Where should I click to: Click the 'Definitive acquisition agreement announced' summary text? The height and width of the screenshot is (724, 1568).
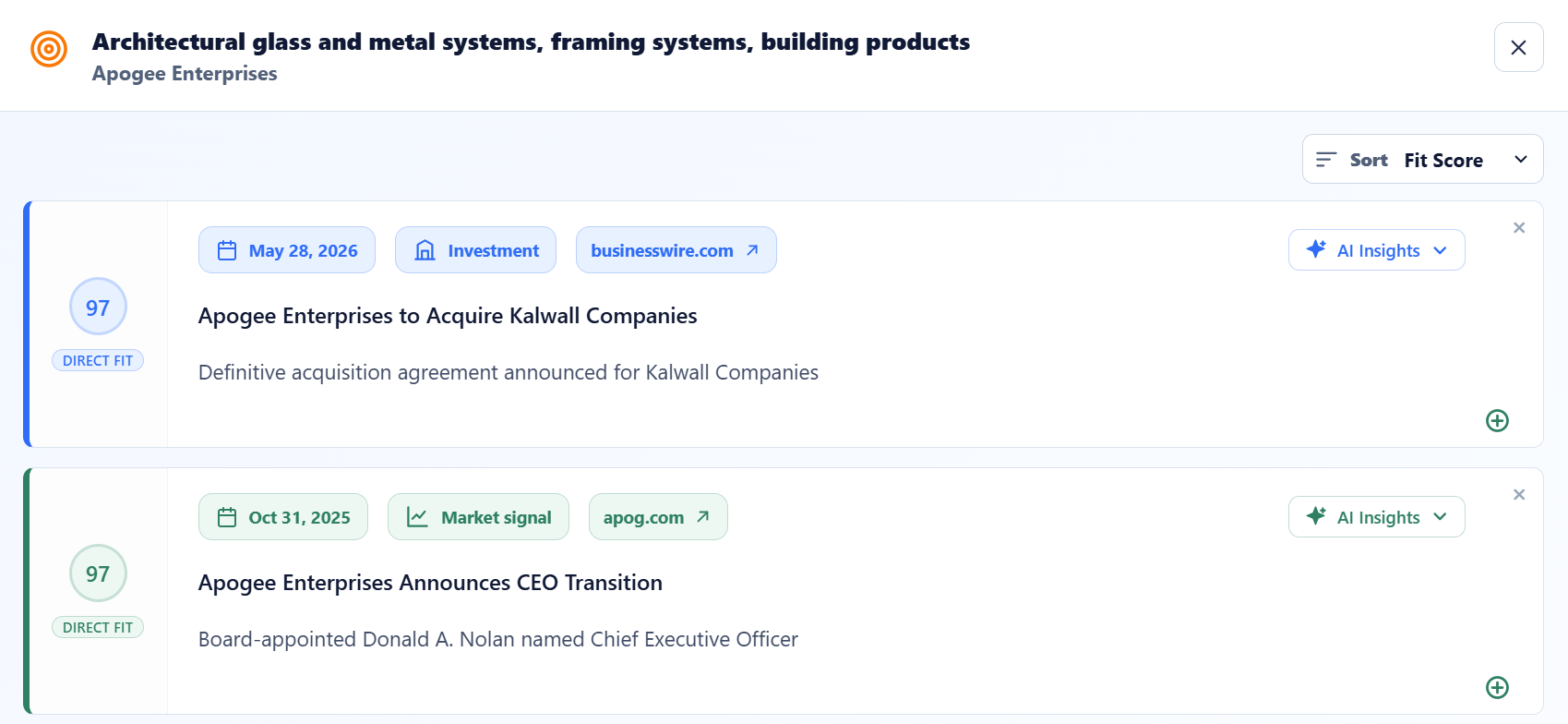click(509, 372)
